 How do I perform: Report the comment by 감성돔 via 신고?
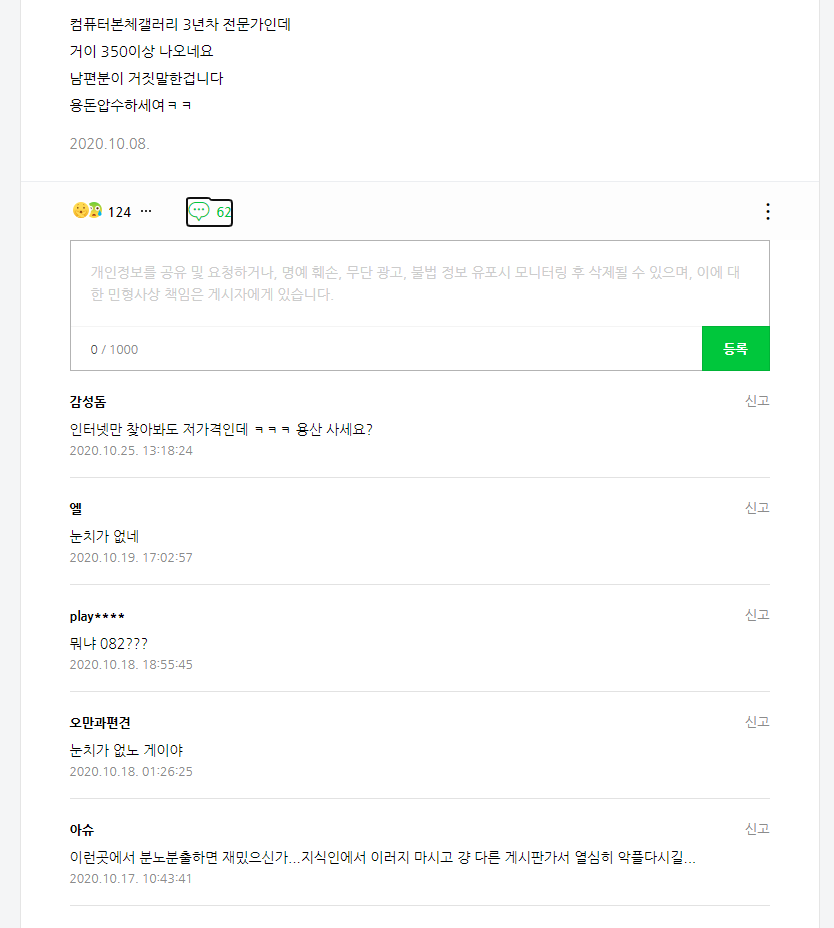point(757,401)
